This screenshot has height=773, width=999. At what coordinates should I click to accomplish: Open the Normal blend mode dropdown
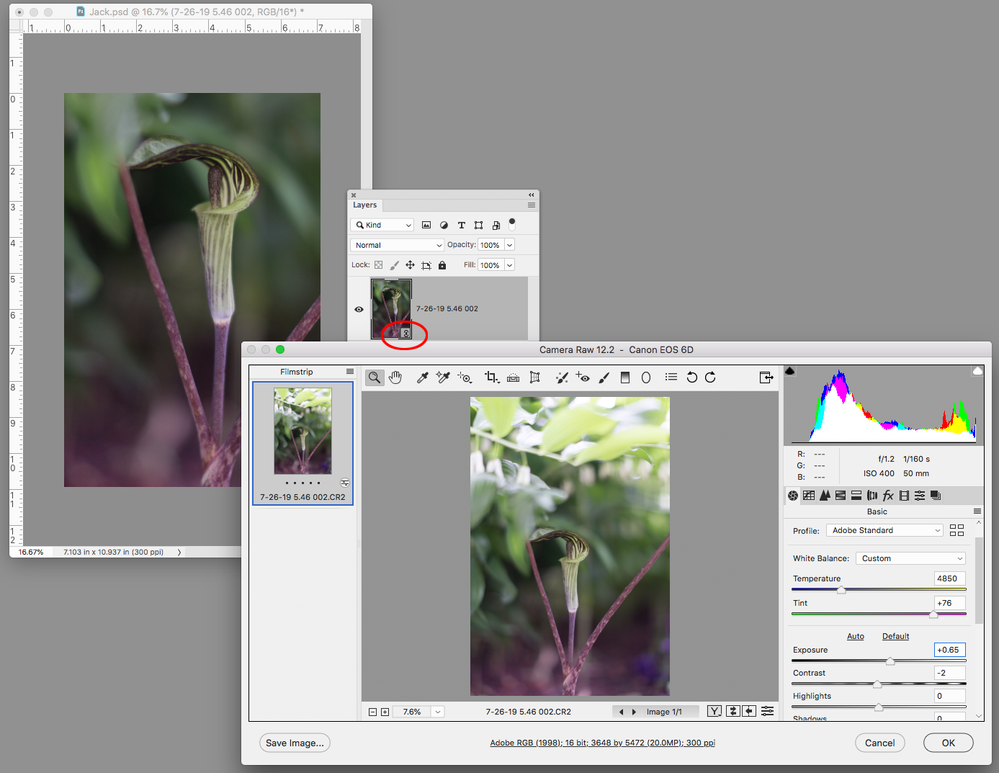397,245
